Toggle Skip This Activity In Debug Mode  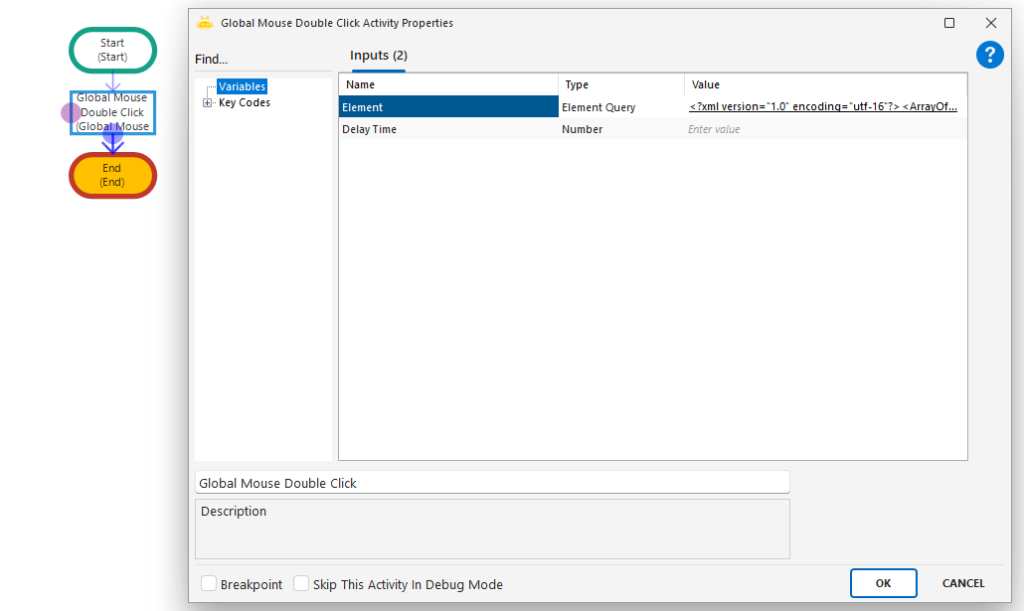(x=301, y=584)
